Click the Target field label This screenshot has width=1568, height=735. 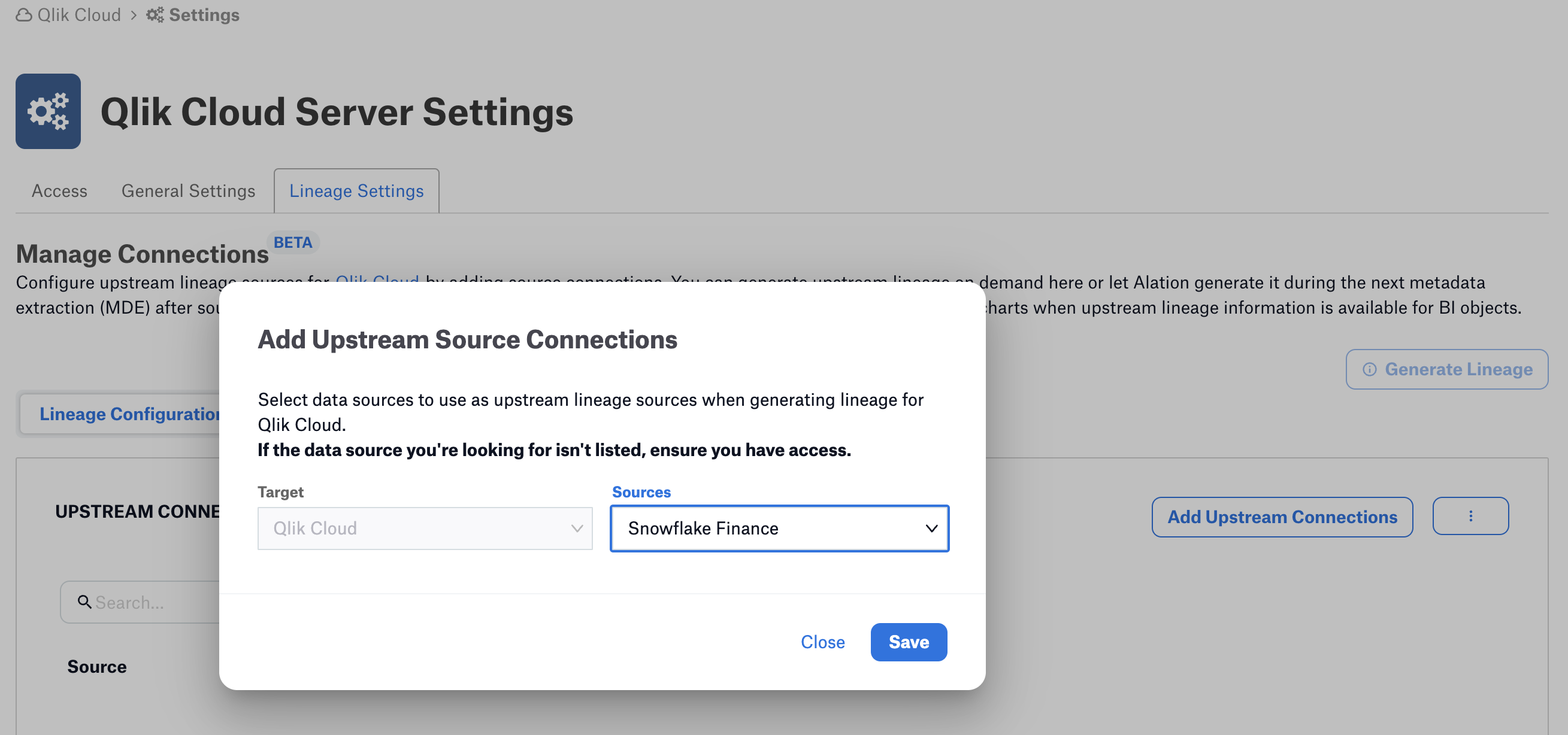point(281,491)
